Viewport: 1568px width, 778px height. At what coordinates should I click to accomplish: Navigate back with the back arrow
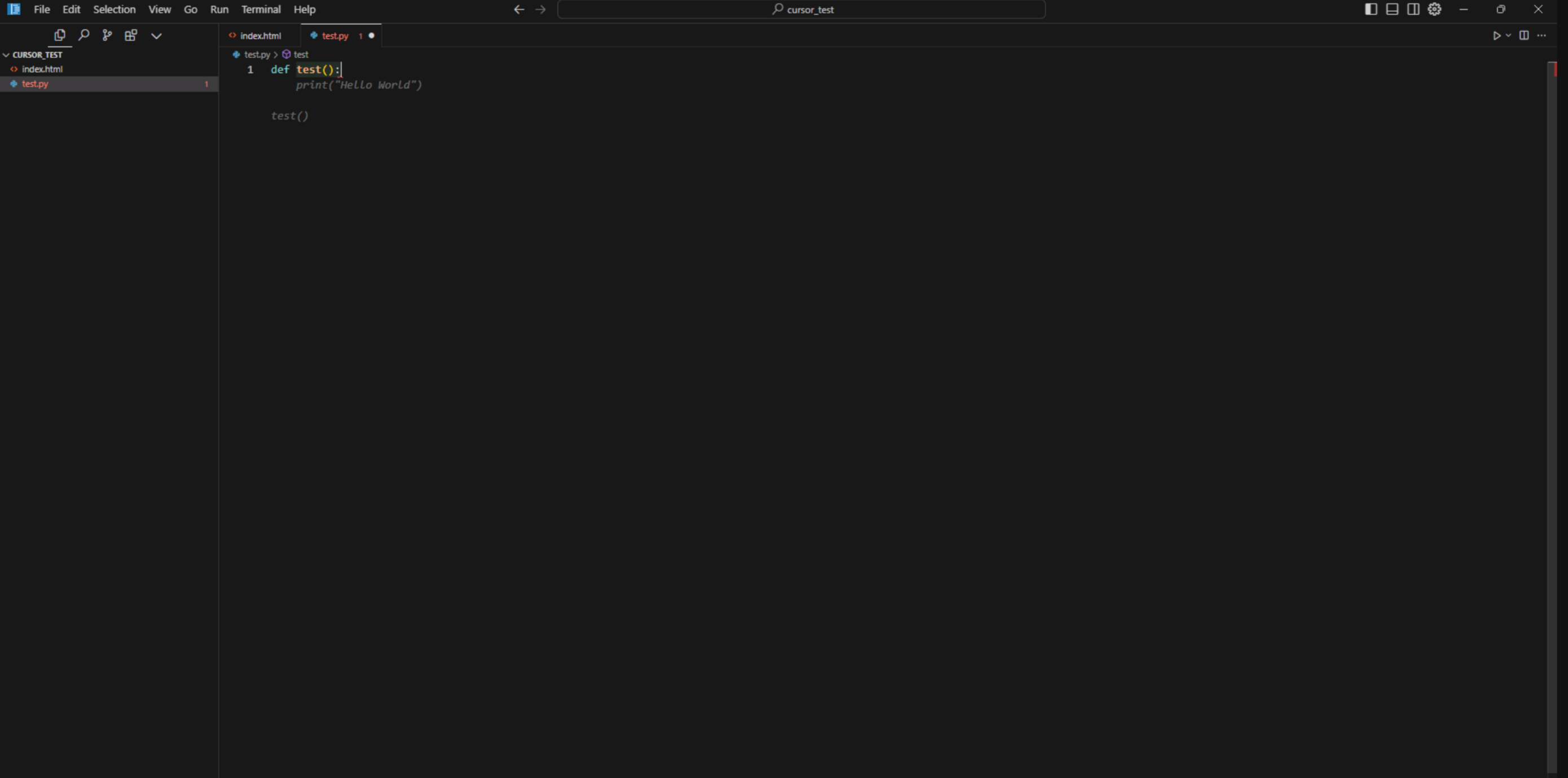518,9
